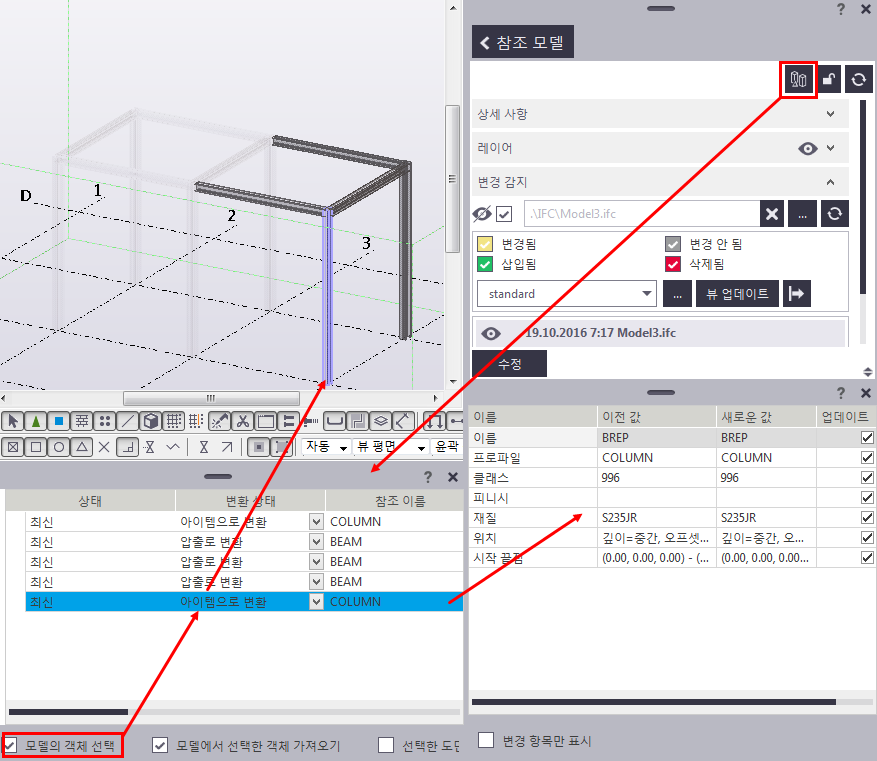Screen dimensions: 877x761
Task: Open the 참조 모델 panel help question mark
Action: pyautogui.click(x=841, y=9)
